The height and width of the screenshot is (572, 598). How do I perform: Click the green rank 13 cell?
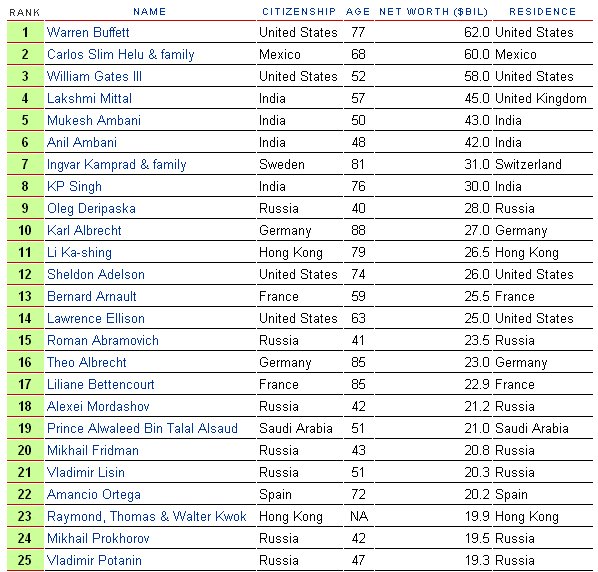click(25, 296)
